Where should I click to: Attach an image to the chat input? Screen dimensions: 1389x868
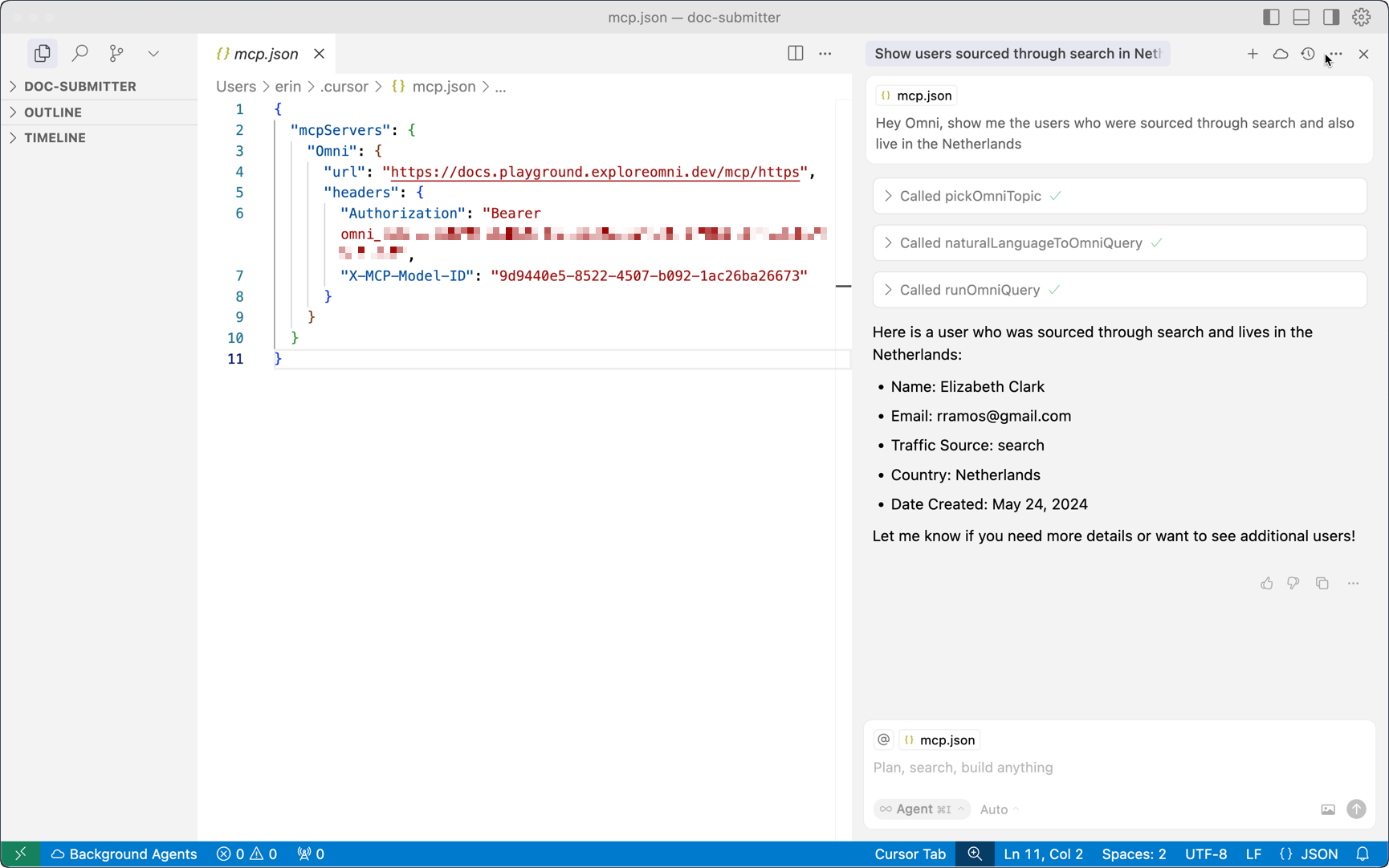[1328, 809]
